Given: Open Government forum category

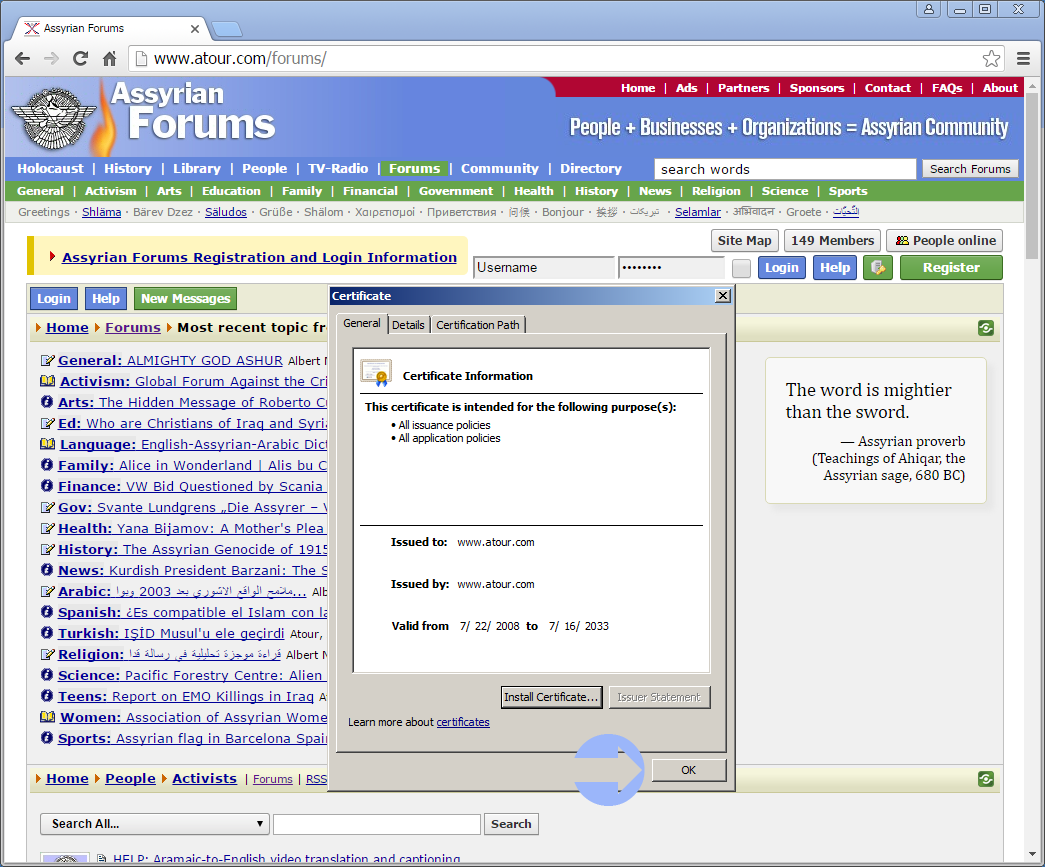Looking at the screenshot, I should pyautogui.click(x=456, y=191).
